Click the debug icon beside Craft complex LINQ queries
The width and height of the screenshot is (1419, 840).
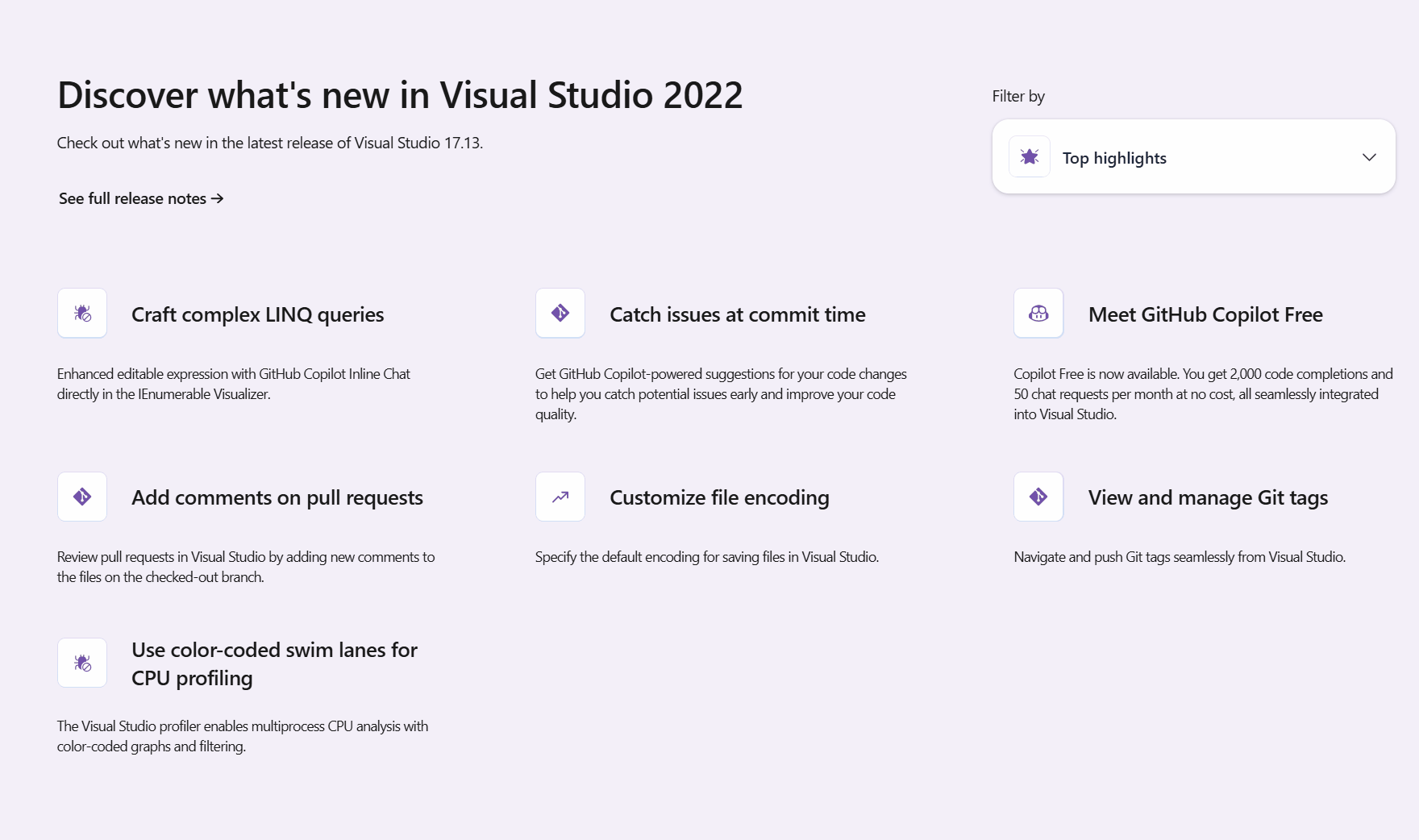point(82,313)
